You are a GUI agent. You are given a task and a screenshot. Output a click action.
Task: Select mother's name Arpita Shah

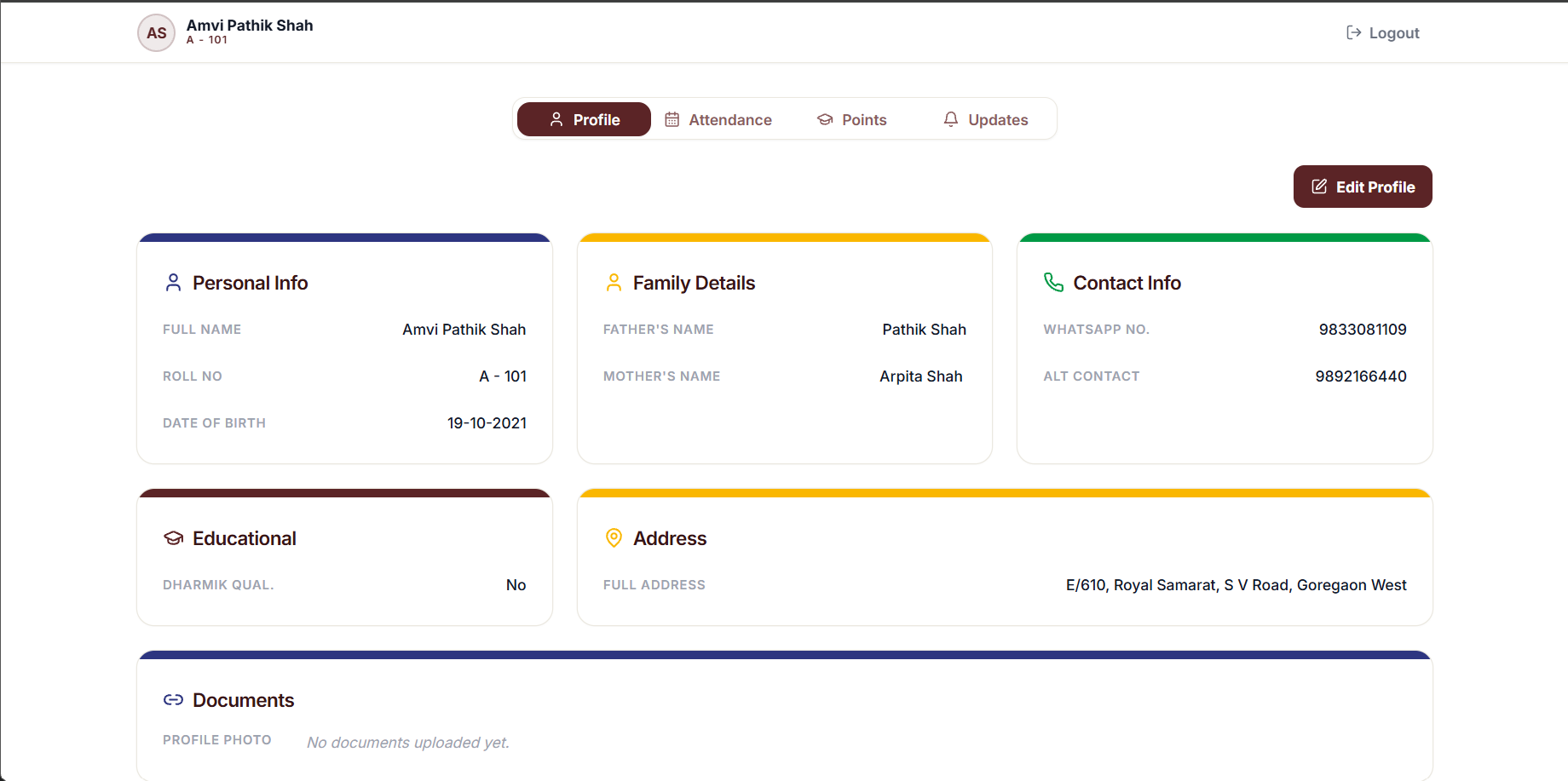921,376
